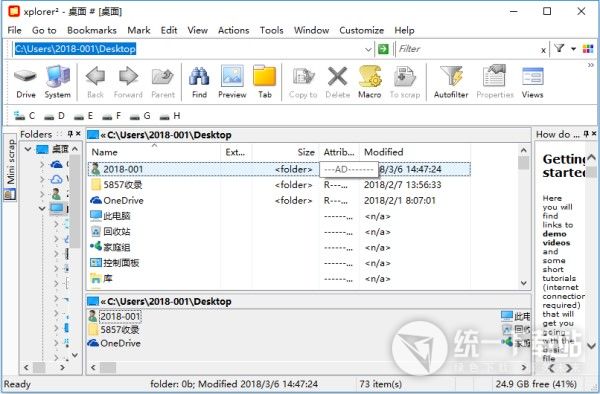
Task: Open the Properties toolbar icon
Action: [x=495, y=82]
